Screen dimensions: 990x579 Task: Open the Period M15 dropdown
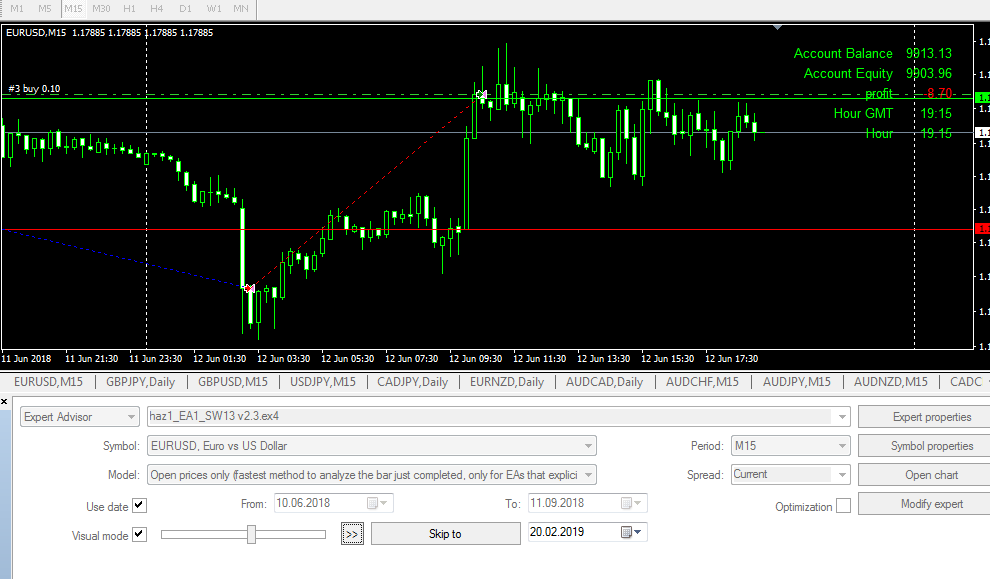[x=790, y=446]
